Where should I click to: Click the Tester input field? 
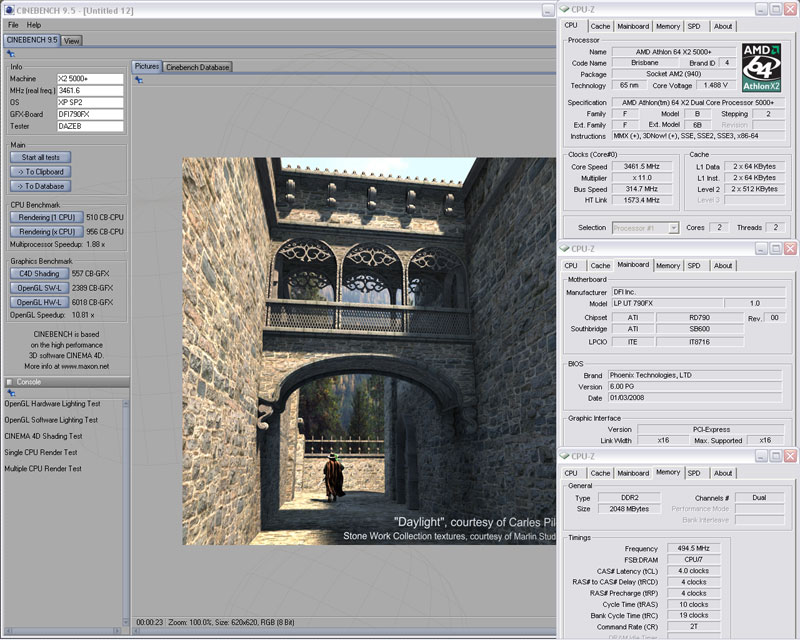click(x=90, y=127)
